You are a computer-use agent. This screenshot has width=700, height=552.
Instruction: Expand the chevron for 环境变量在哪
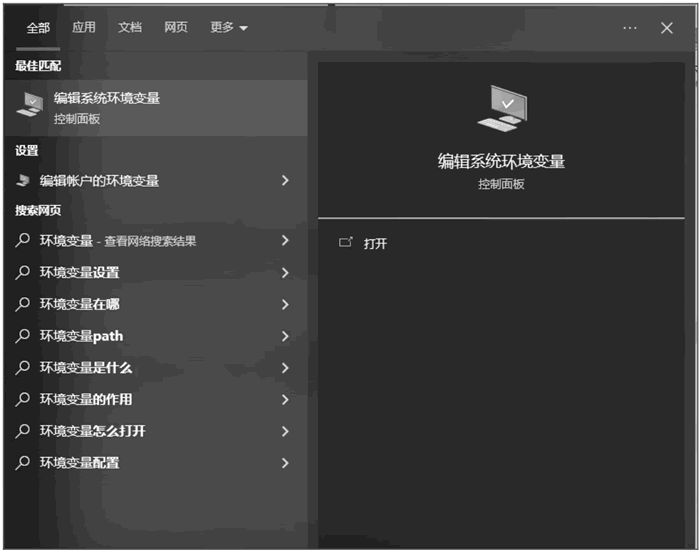pos(285,304)
